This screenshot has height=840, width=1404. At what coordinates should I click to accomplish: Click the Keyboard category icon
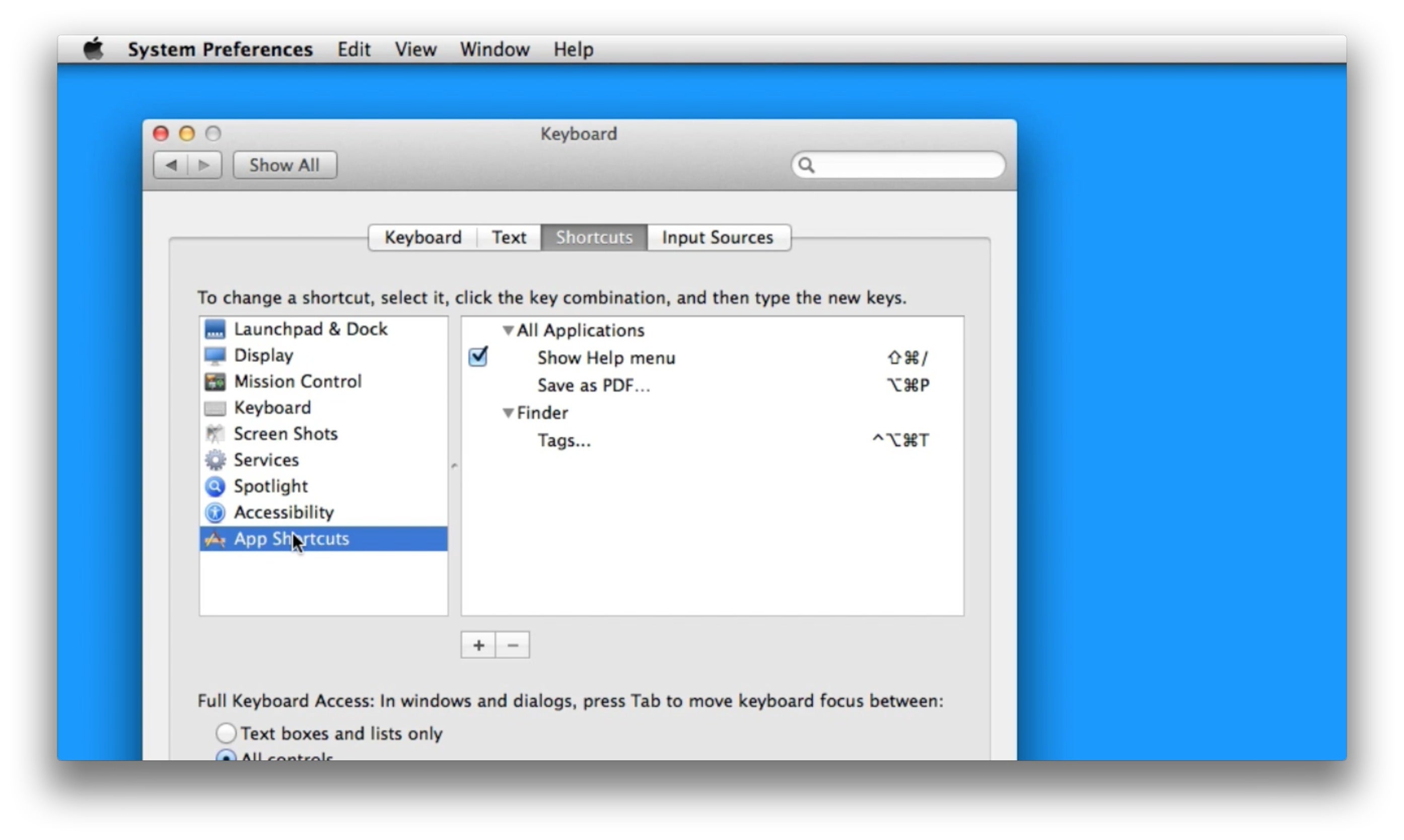[215, 408]
